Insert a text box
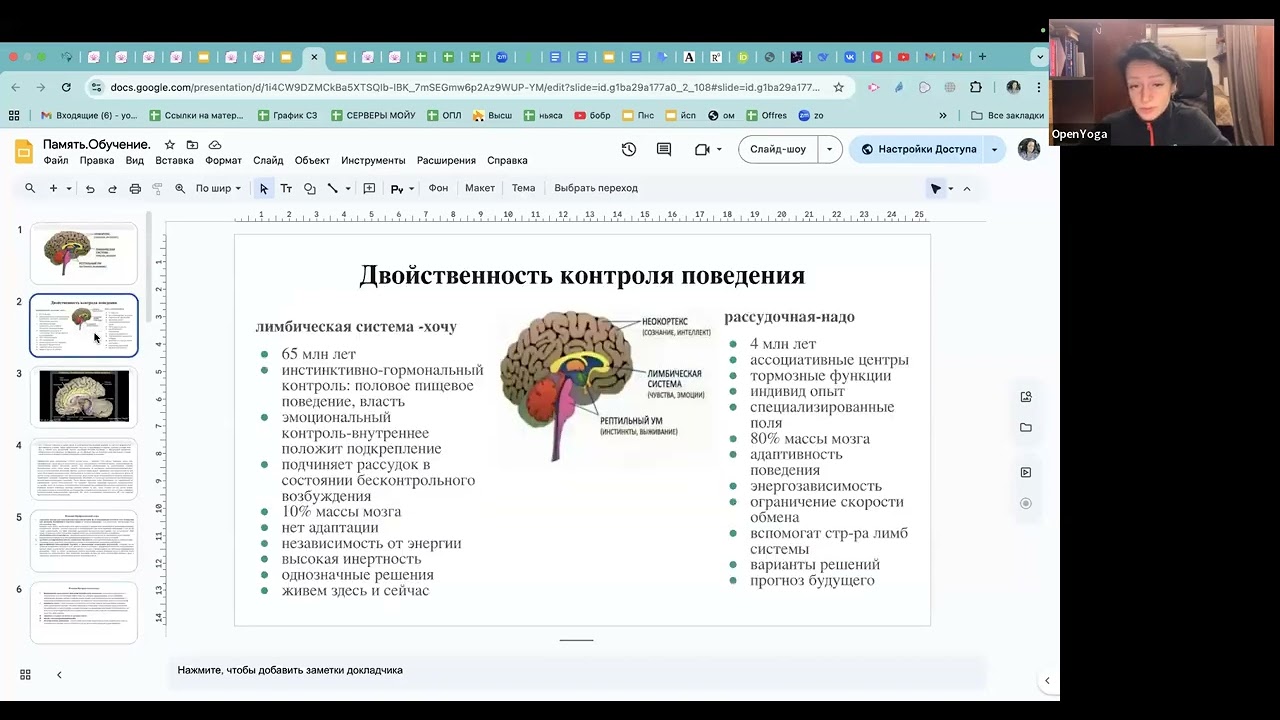This screenshot has height=720, width=1280. pyautogui.click(x=286, y=188)
